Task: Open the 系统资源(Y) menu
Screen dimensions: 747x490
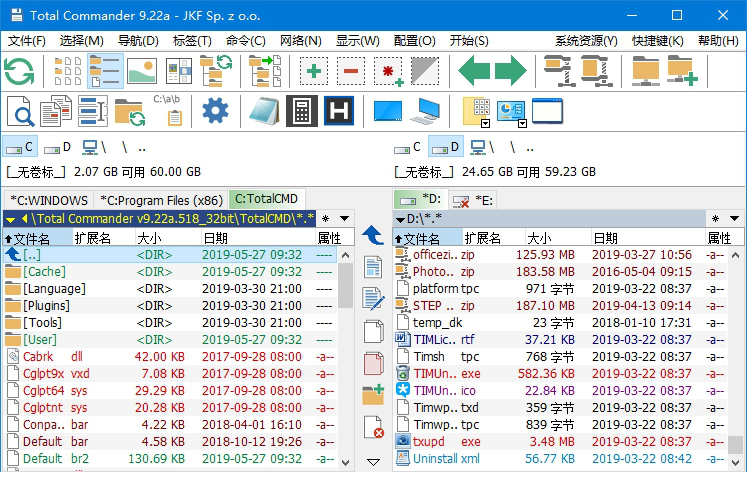Action: 586,41
